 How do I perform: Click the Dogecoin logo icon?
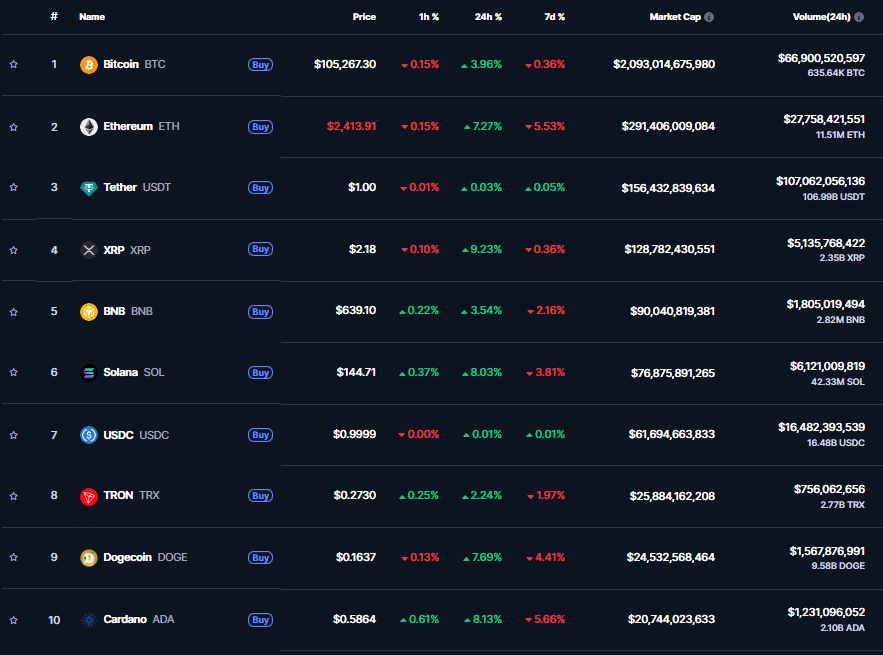click(88, 558)
